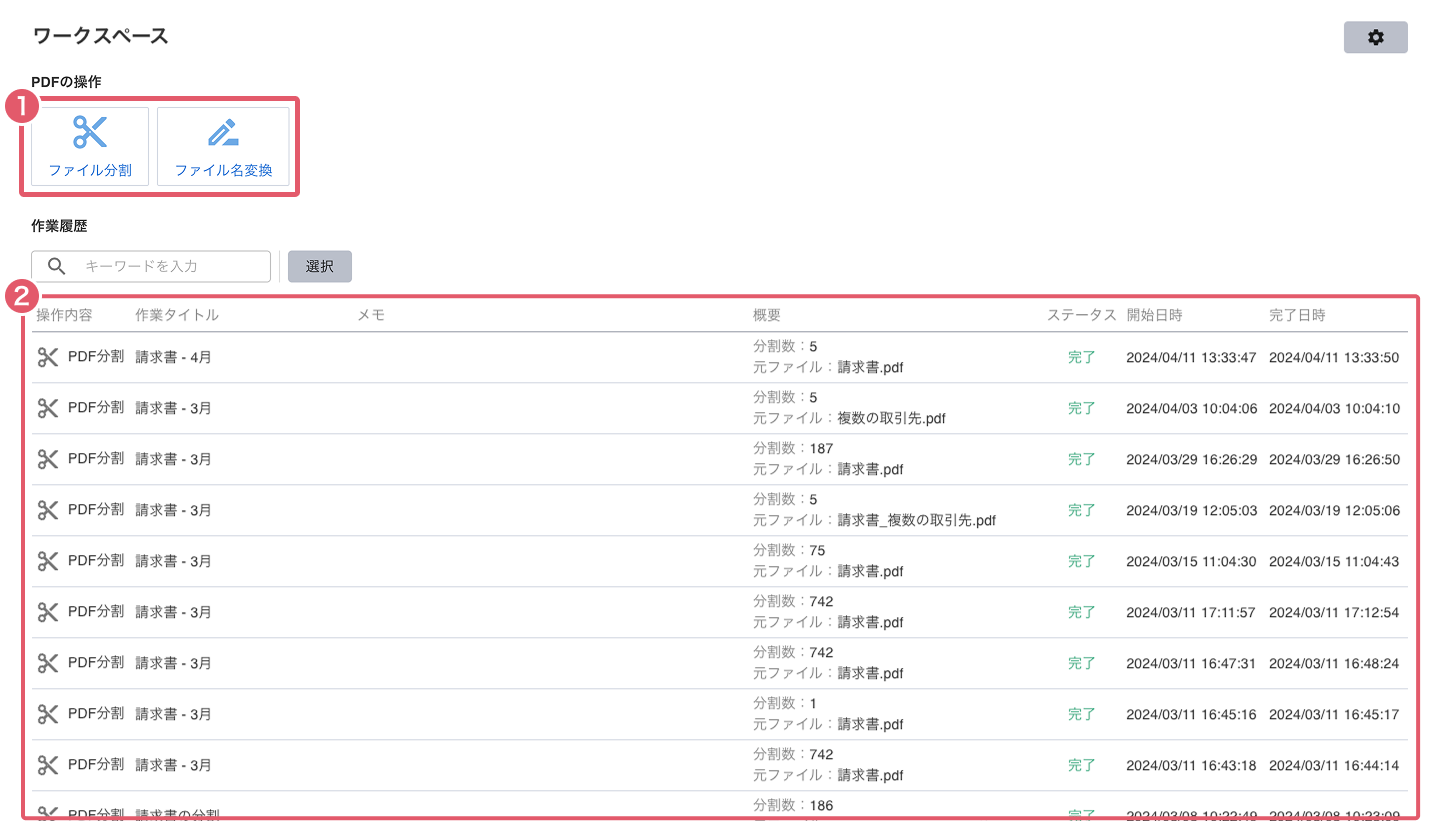Click the ファイル名変換 pencil tile
1440x822 pixels.
(223, 147)
